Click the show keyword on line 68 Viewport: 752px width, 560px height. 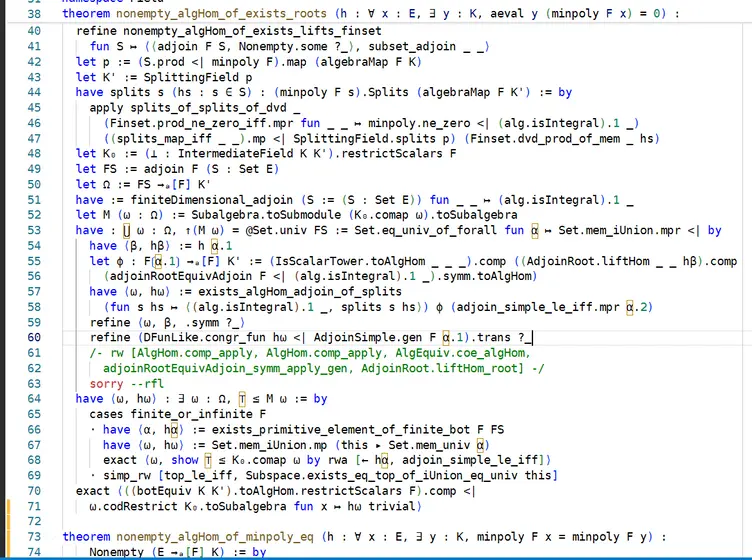pos(185,460)
